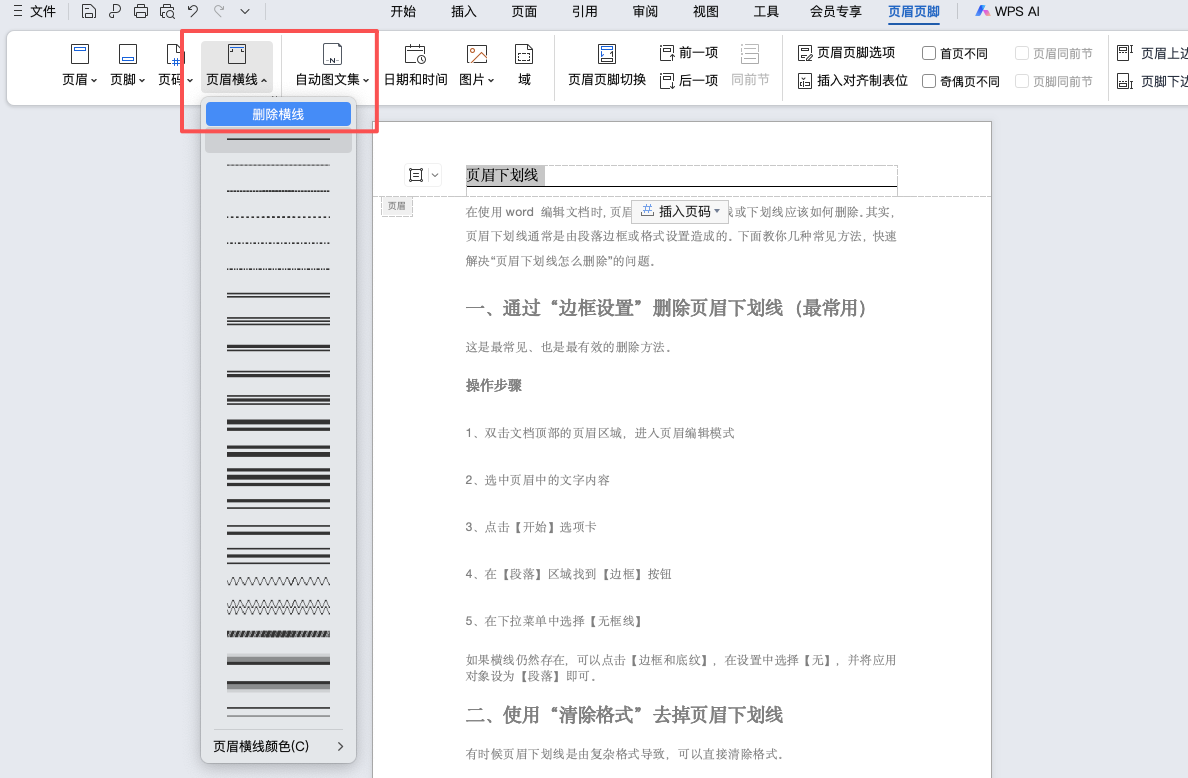This screenshot has height=778, width=1188.
Task: Switch to the 审阅 ribbon tab
Action: pos(644,11)
